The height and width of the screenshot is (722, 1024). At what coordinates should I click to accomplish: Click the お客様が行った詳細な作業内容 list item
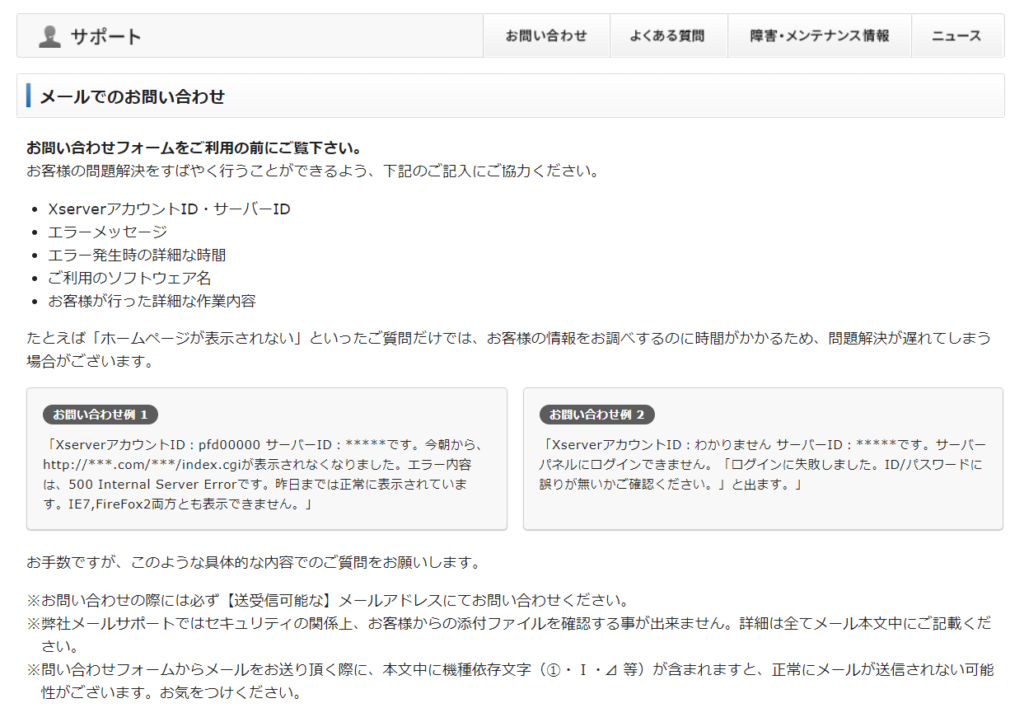click(151, 301)
